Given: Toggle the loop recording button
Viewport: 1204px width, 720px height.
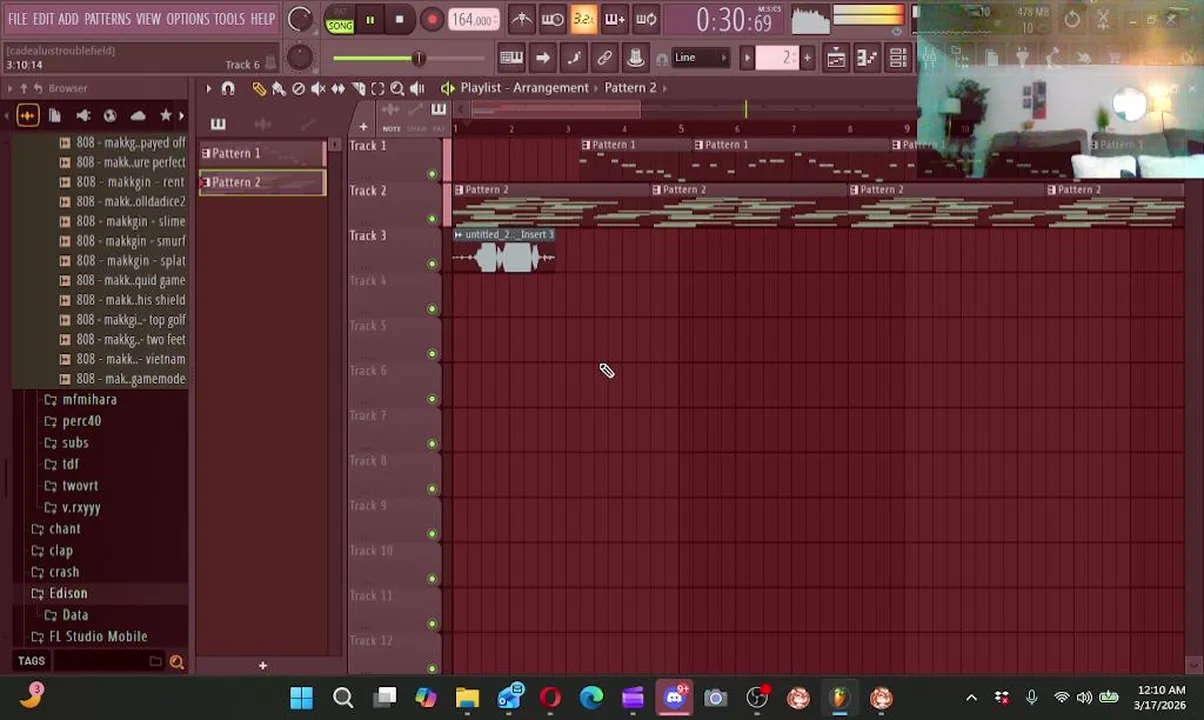Looking at the screenshot, I should point(646,19).
